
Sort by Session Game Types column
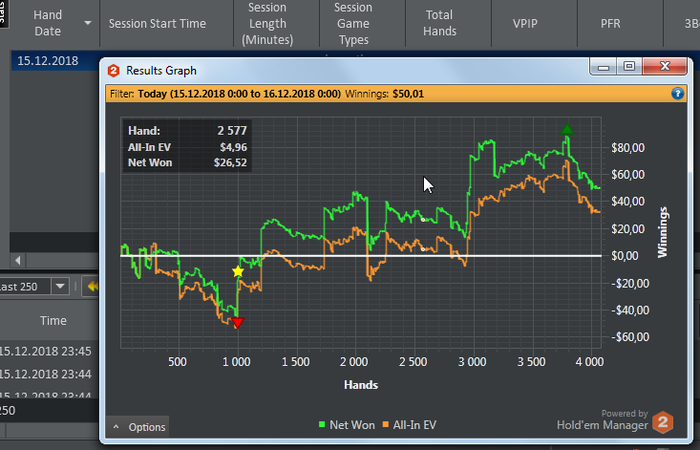[x=353, y=23]
